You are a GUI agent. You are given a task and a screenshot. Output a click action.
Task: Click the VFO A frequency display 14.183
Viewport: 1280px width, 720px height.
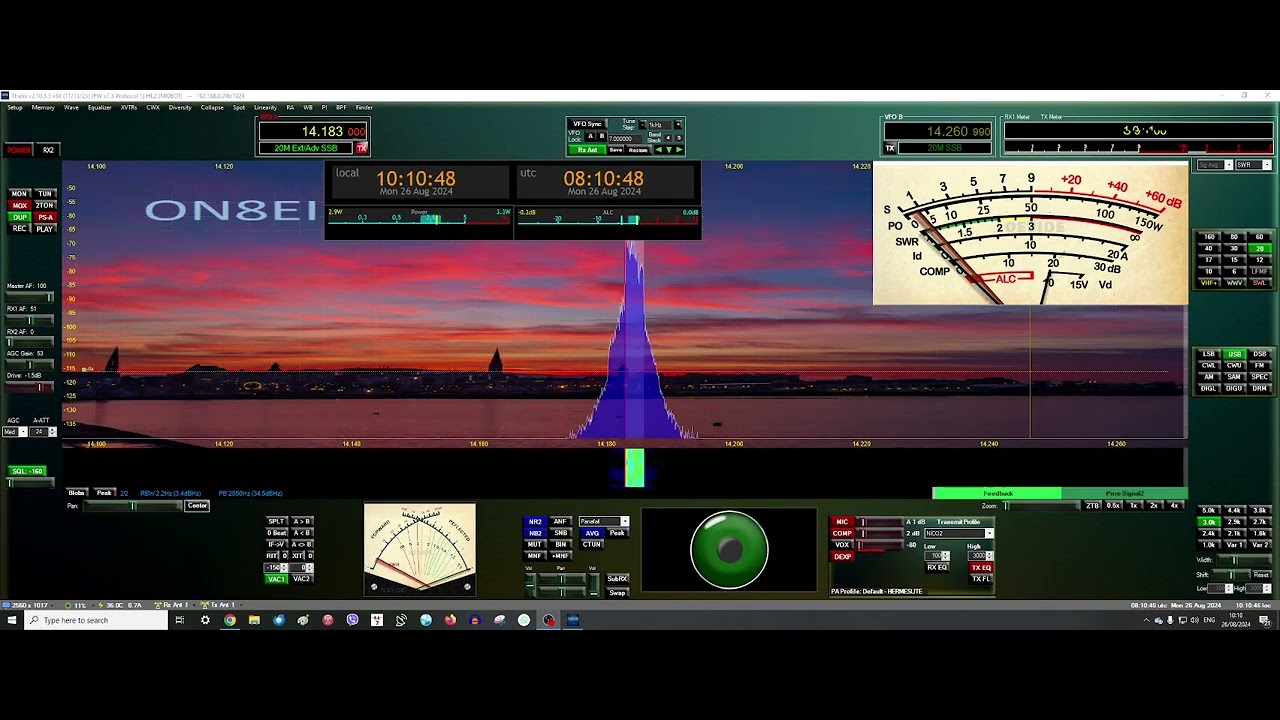tap(313, 131)
